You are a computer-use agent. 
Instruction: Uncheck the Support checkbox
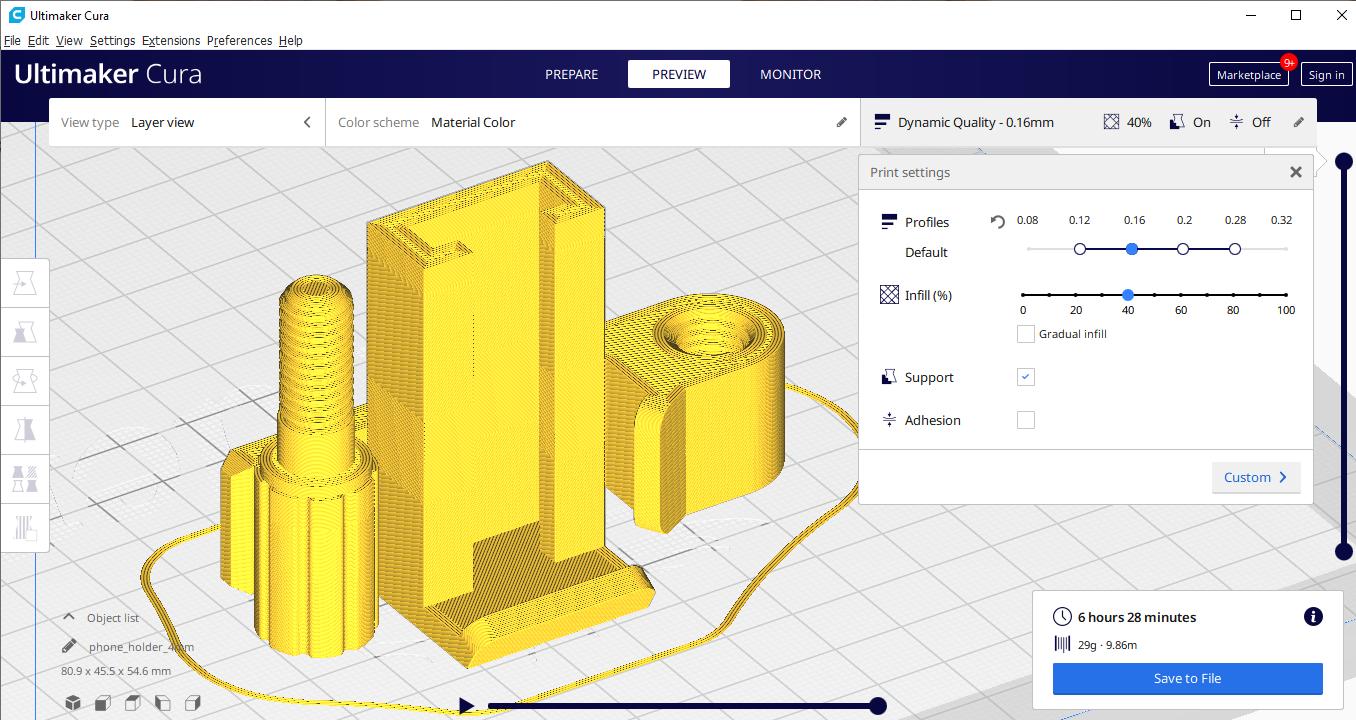coord(1025,377)
